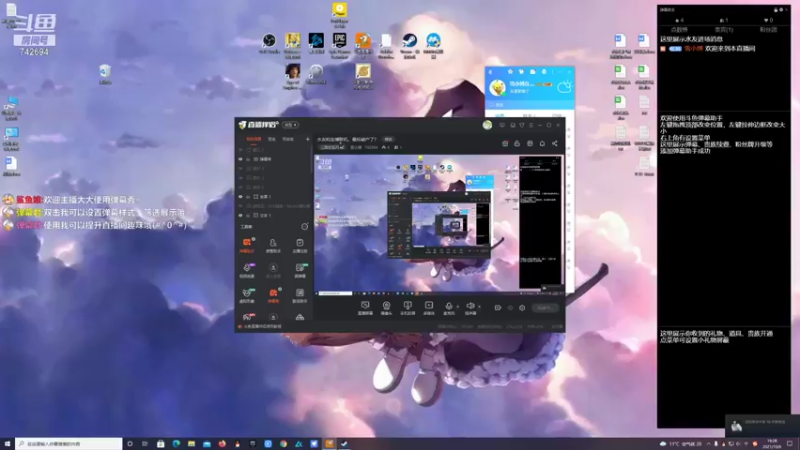Open streaming app settings gear icon
This screenshot has width=800, height=450.
tap(522, 308)
